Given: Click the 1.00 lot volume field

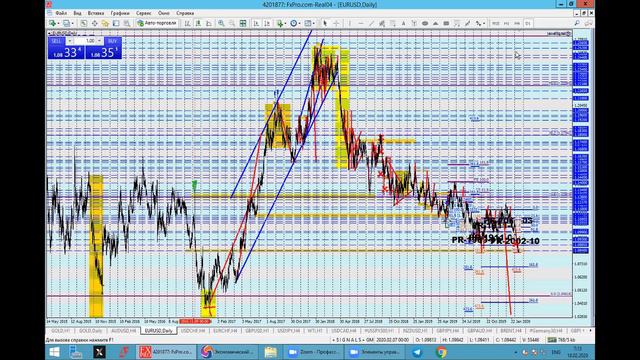Looking at the screenshot, I should pos(85,41).
